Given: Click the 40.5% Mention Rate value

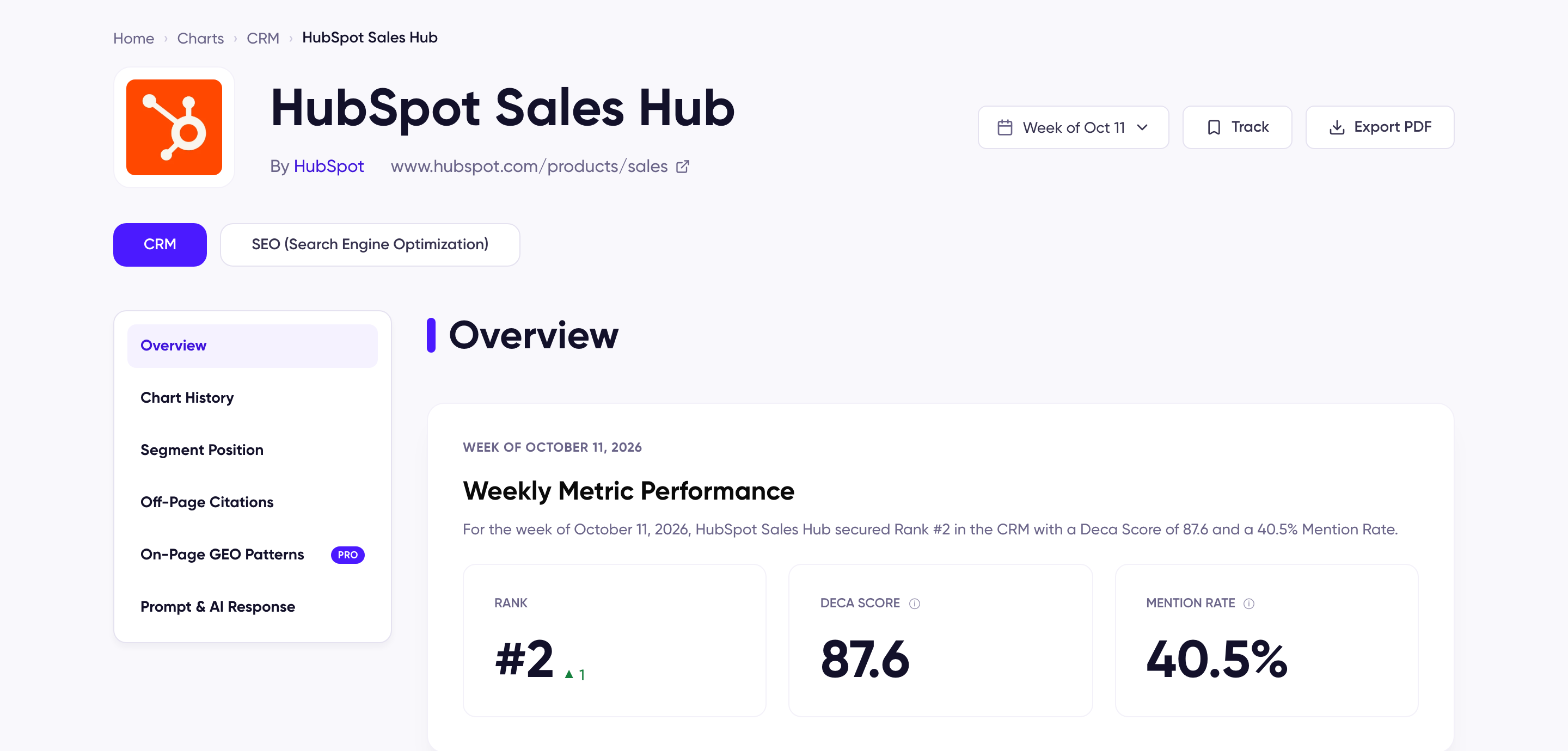Looking at the screenshot, I should click(1217, 659).
